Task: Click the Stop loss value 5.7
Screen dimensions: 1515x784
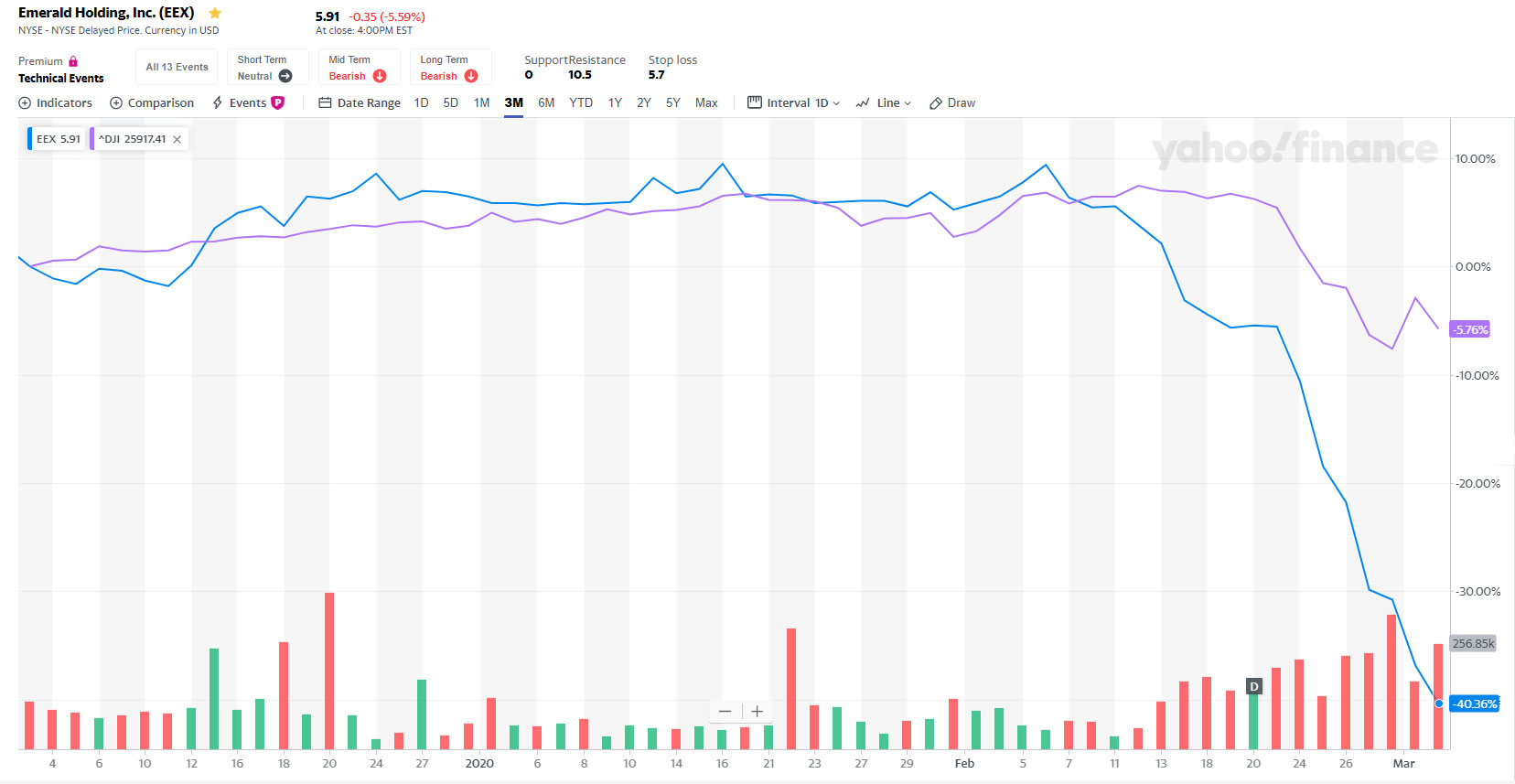Action: point(657,75)
